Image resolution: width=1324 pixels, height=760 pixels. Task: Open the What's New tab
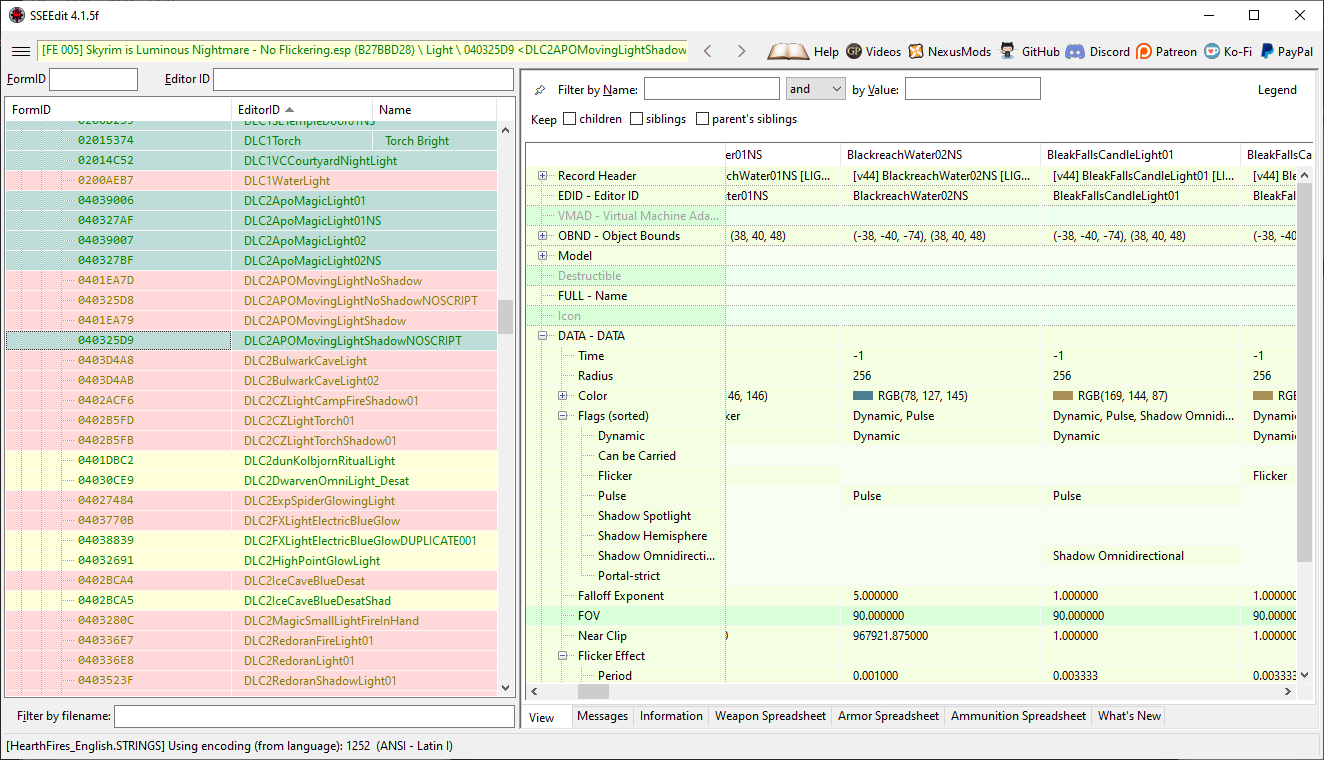1129,716
